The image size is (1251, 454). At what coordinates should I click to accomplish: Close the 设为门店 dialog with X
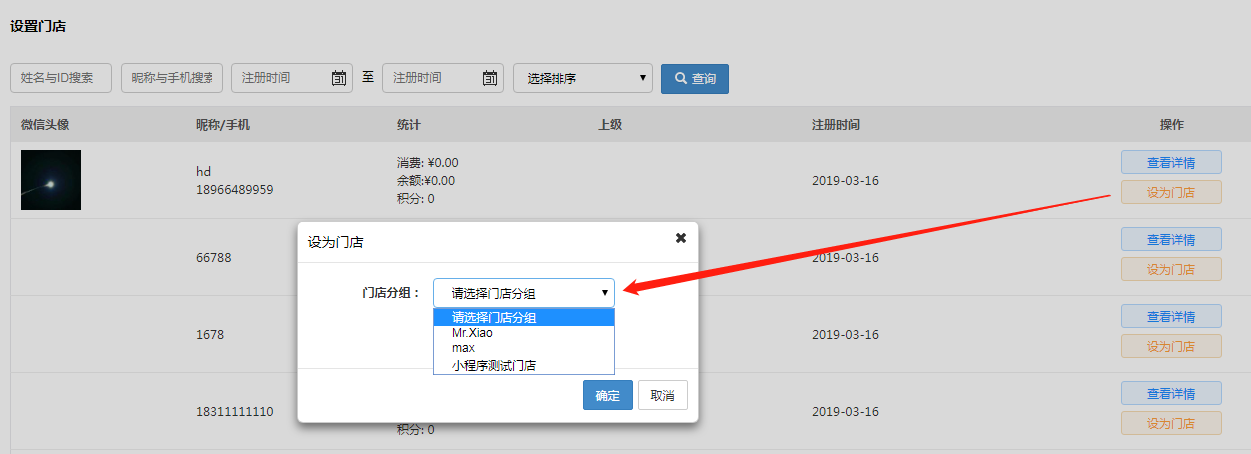click(x=681, y=238)
